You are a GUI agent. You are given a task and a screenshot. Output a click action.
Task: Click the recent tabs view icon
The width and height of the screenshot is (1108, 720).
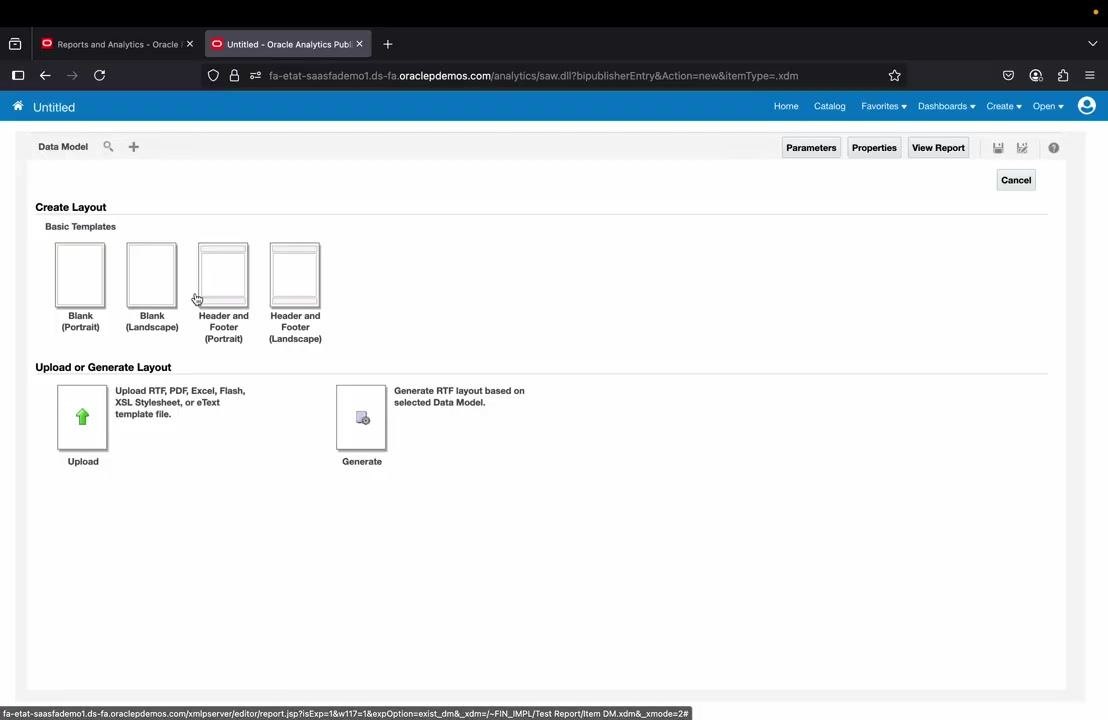15,44
